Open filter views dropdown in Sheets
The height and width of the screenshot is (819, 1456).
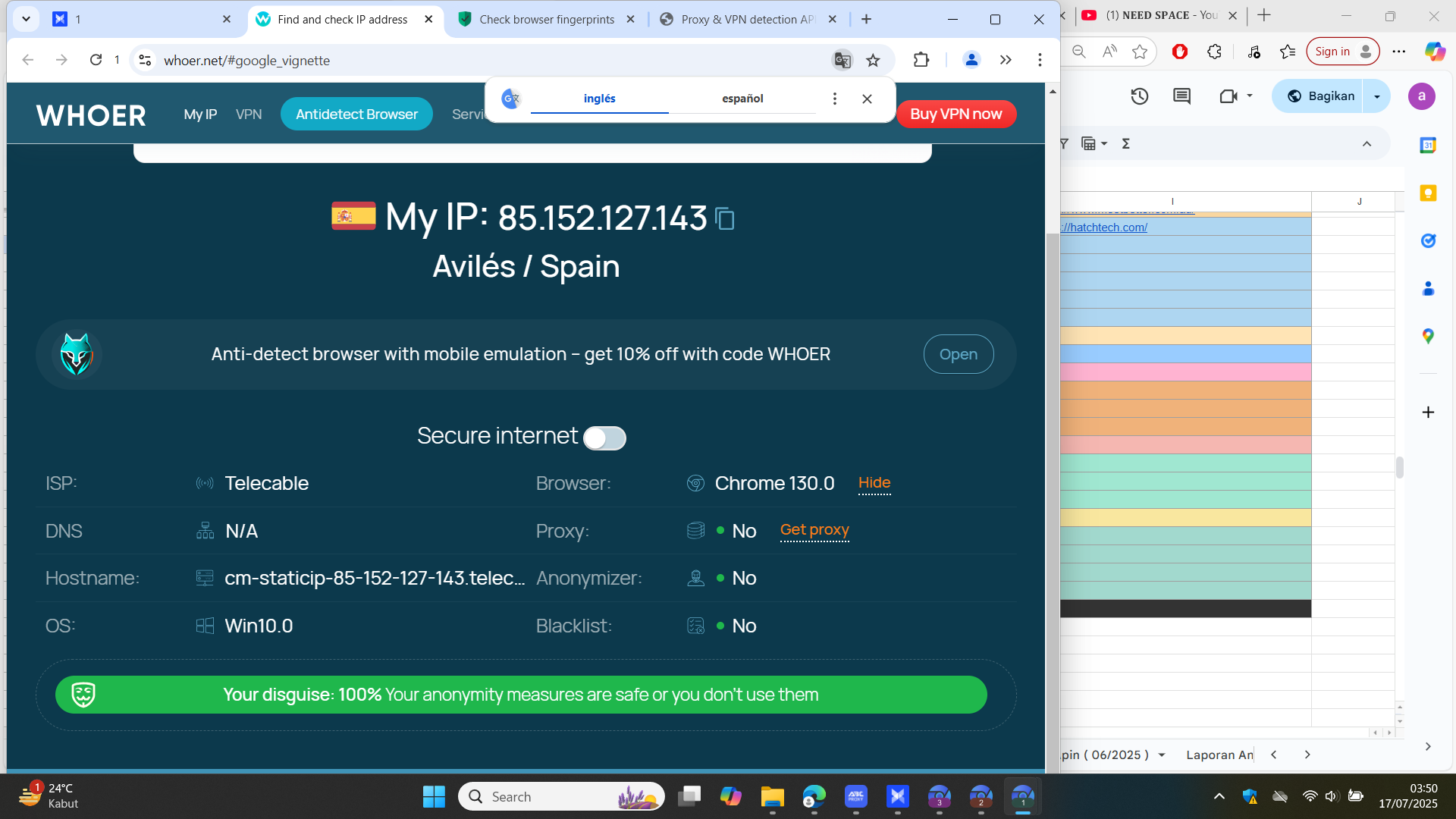point(1094,143)
